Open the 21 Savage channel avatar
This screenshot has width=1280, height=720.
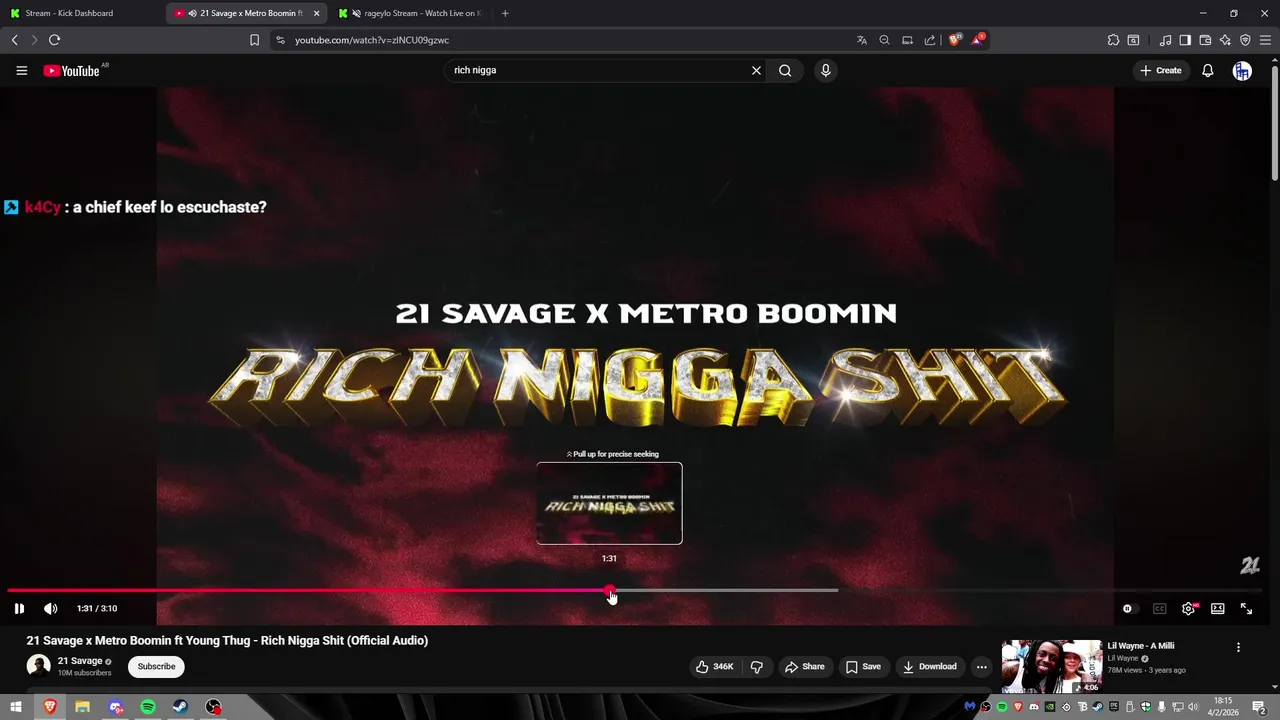[38, 666]
